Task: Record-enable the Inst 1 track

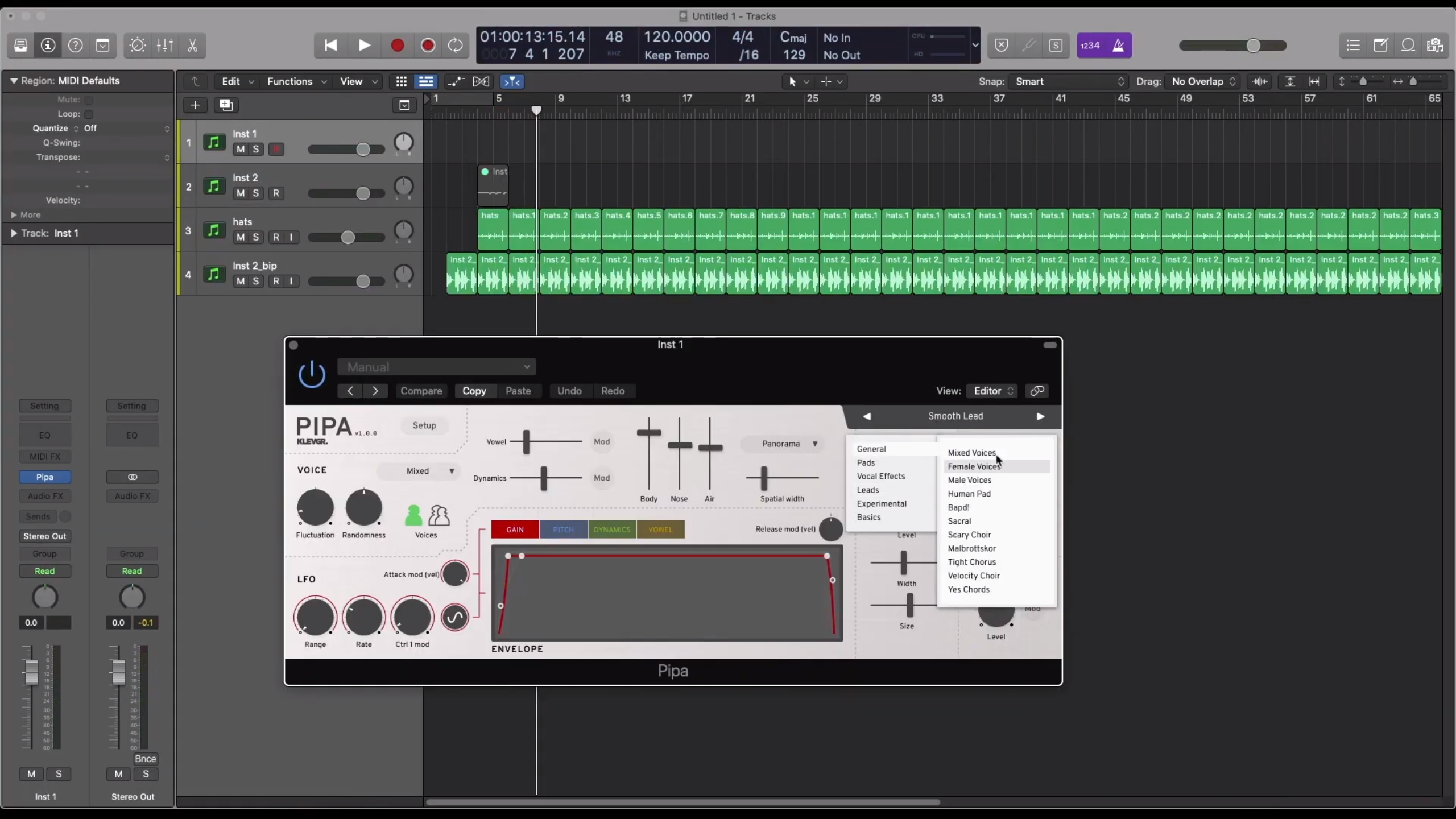Action: [276, 149]
